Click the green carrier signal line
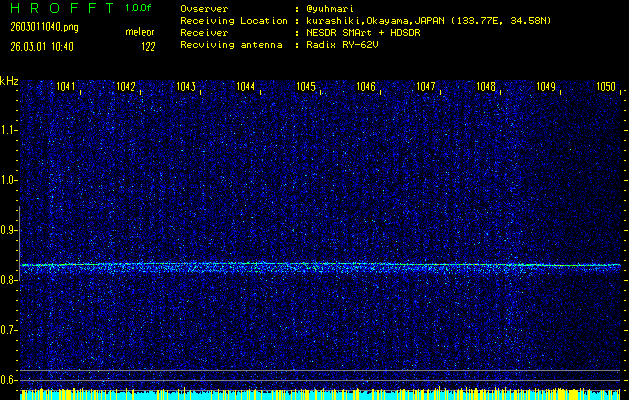629x400 pixels. (320, 265)
